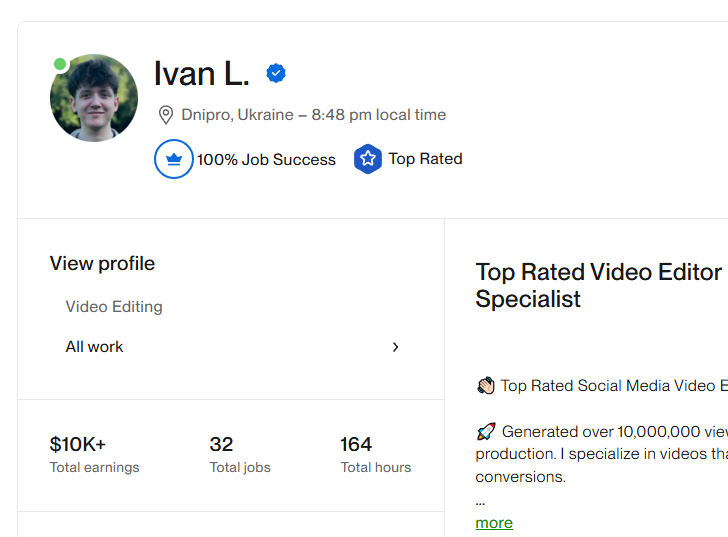Click the waving hand emoji
The image size is (728, 537).
[x=486, y=386]
